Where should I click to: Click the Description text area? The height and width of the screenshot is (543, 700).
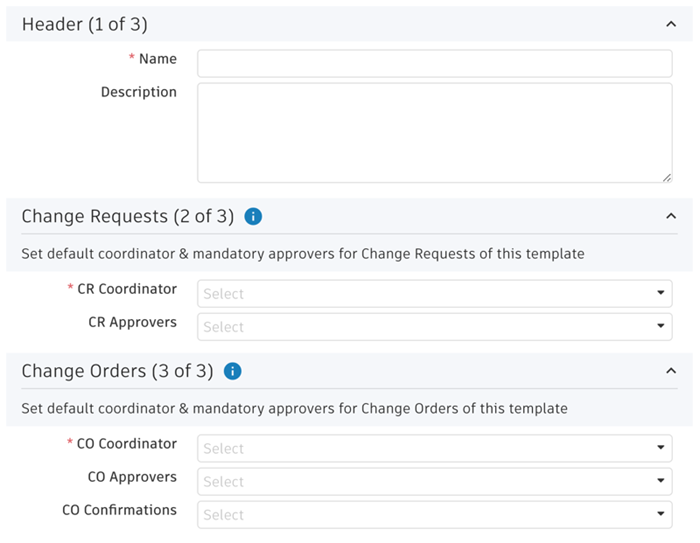point(434,132)
